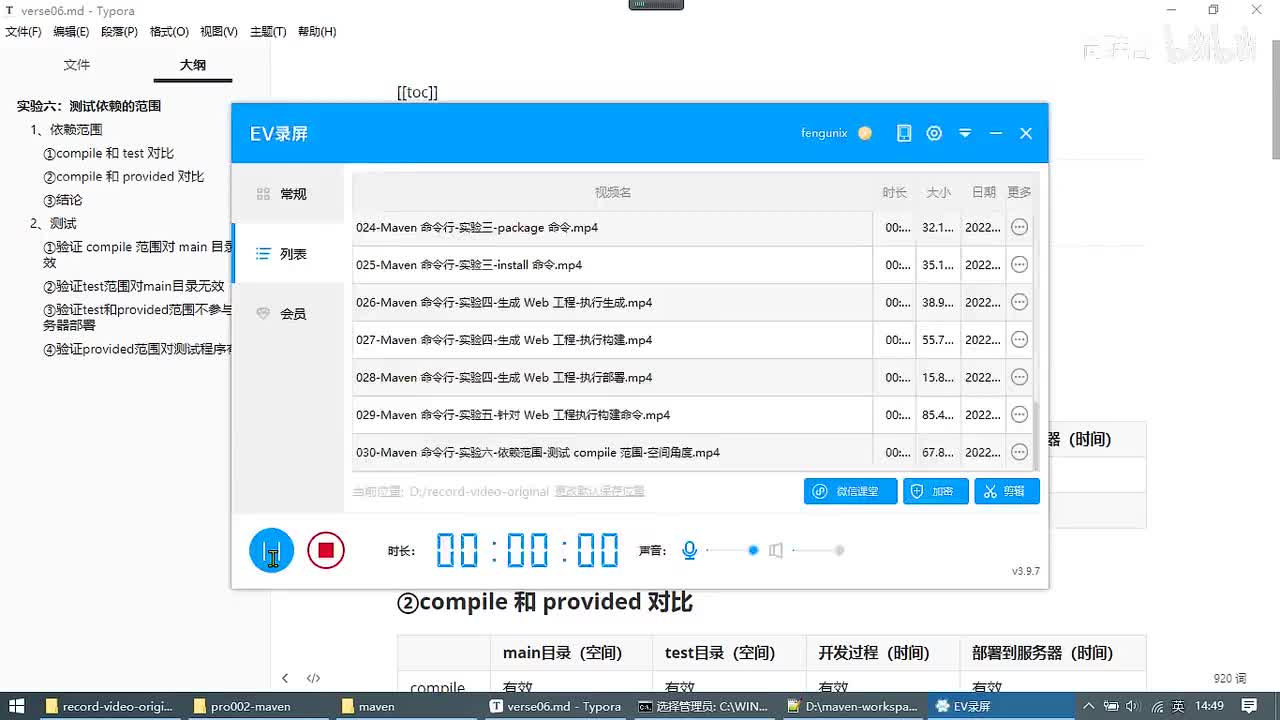Open the 文件(F) menu in Typora
Viewport: 1280px width, 720px height.
click(x=23, y=32)
